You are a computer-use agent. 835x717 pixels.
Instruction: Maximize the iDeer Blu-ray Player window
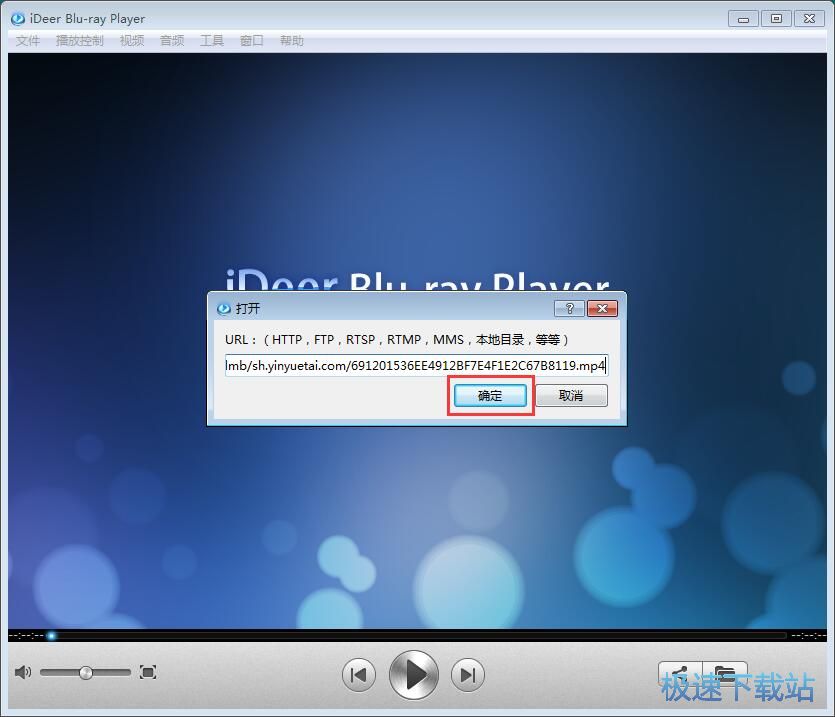[776, 19]
